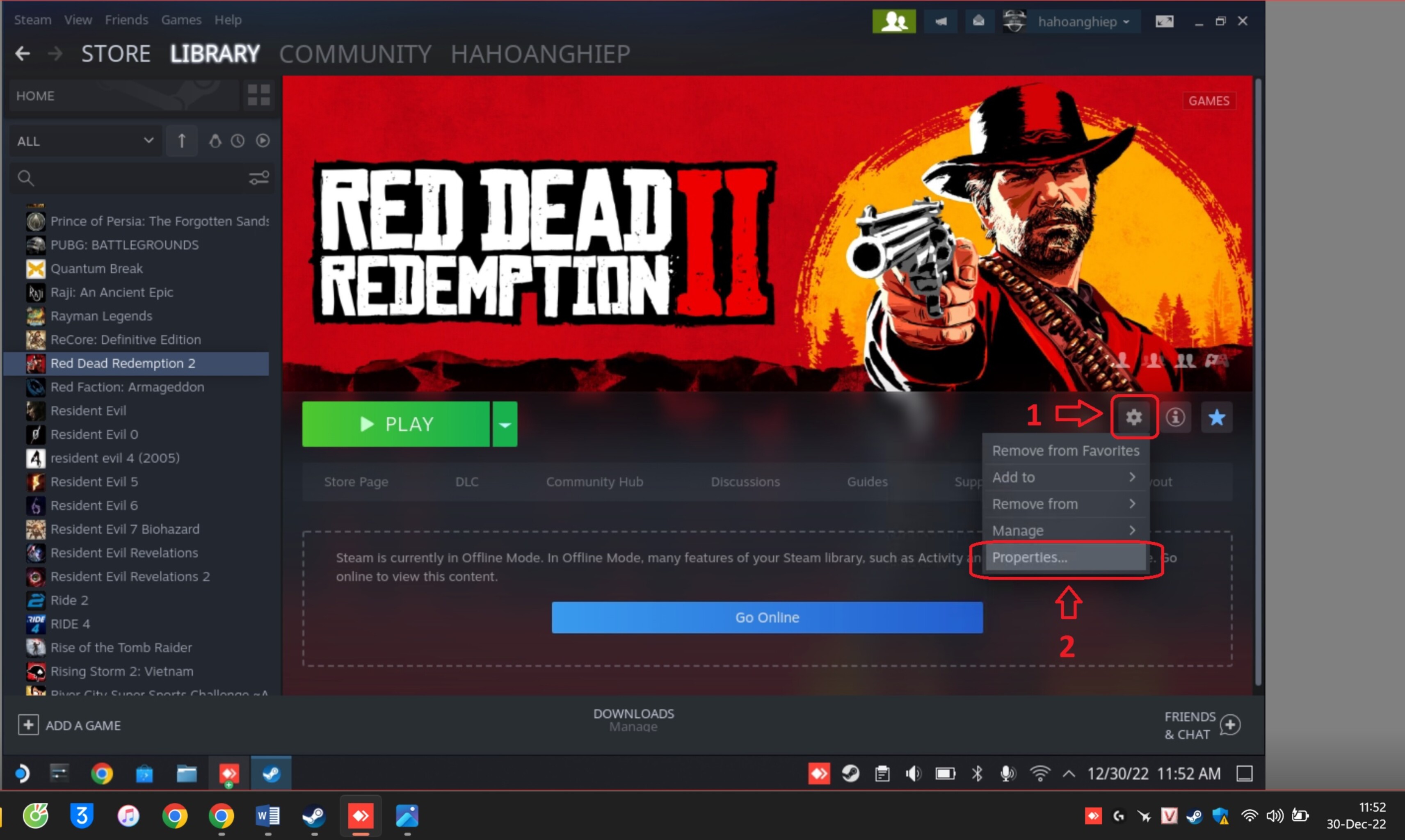Image resolution: width=1405 pixels, height=840 pixels.
Task: Enter Big Picture mode icon
Action: (x=1164, y=21)
